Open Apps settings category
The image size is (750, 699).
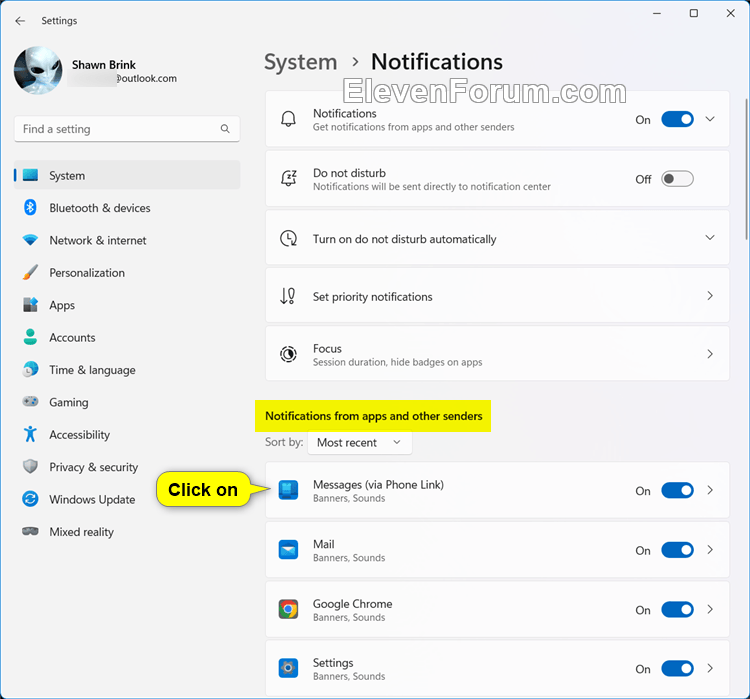pos(127,305)
